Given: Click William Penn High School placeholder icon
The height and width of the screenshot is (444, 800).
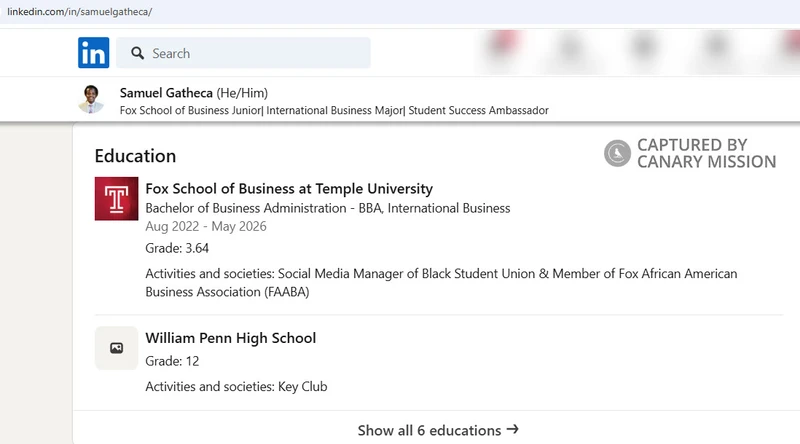Looking at the screenshot, I should pos(116,348).
